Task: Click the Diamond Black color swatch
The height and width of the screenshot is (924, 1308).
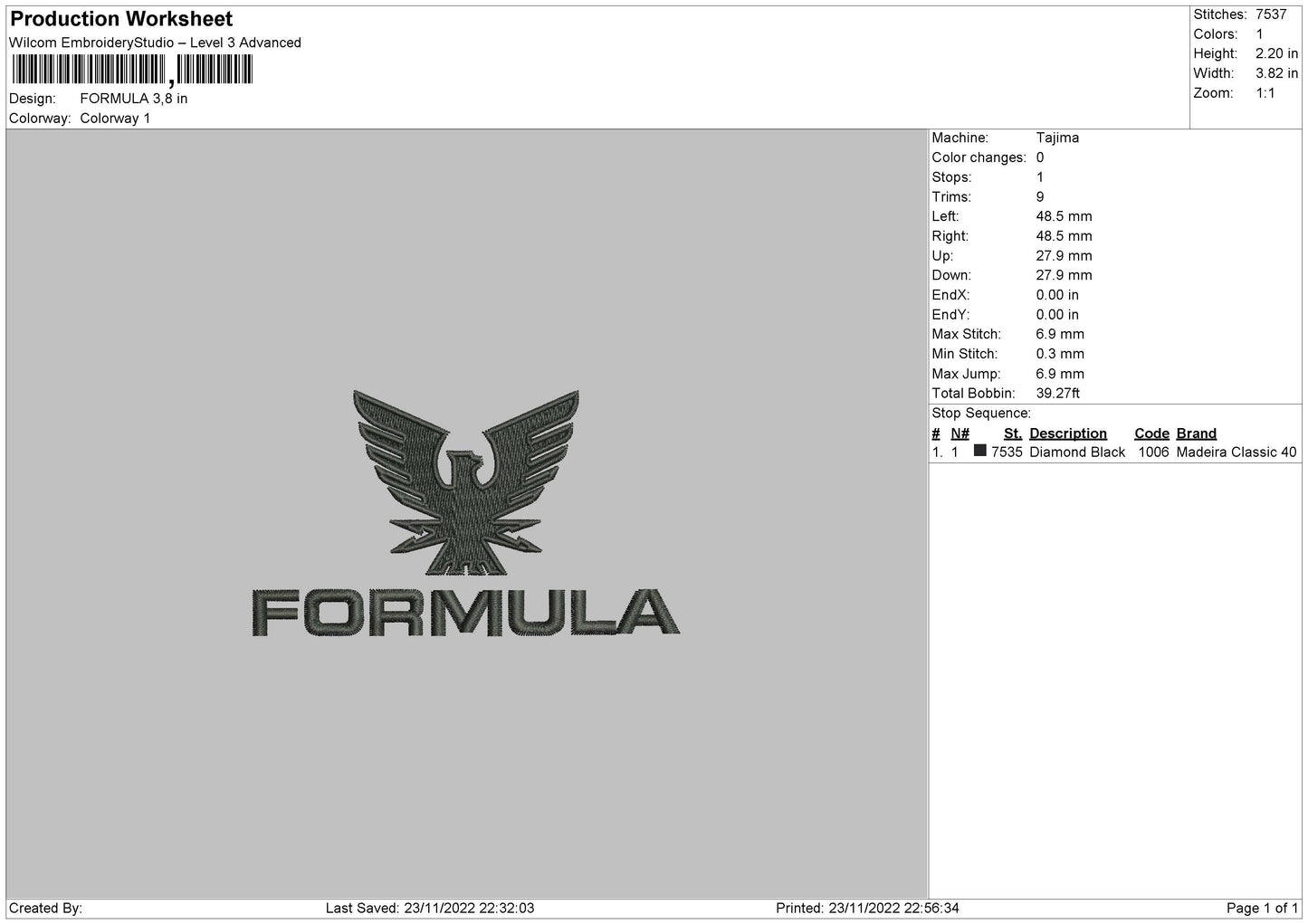Action: pyautogui.click(x=980, y=451)
